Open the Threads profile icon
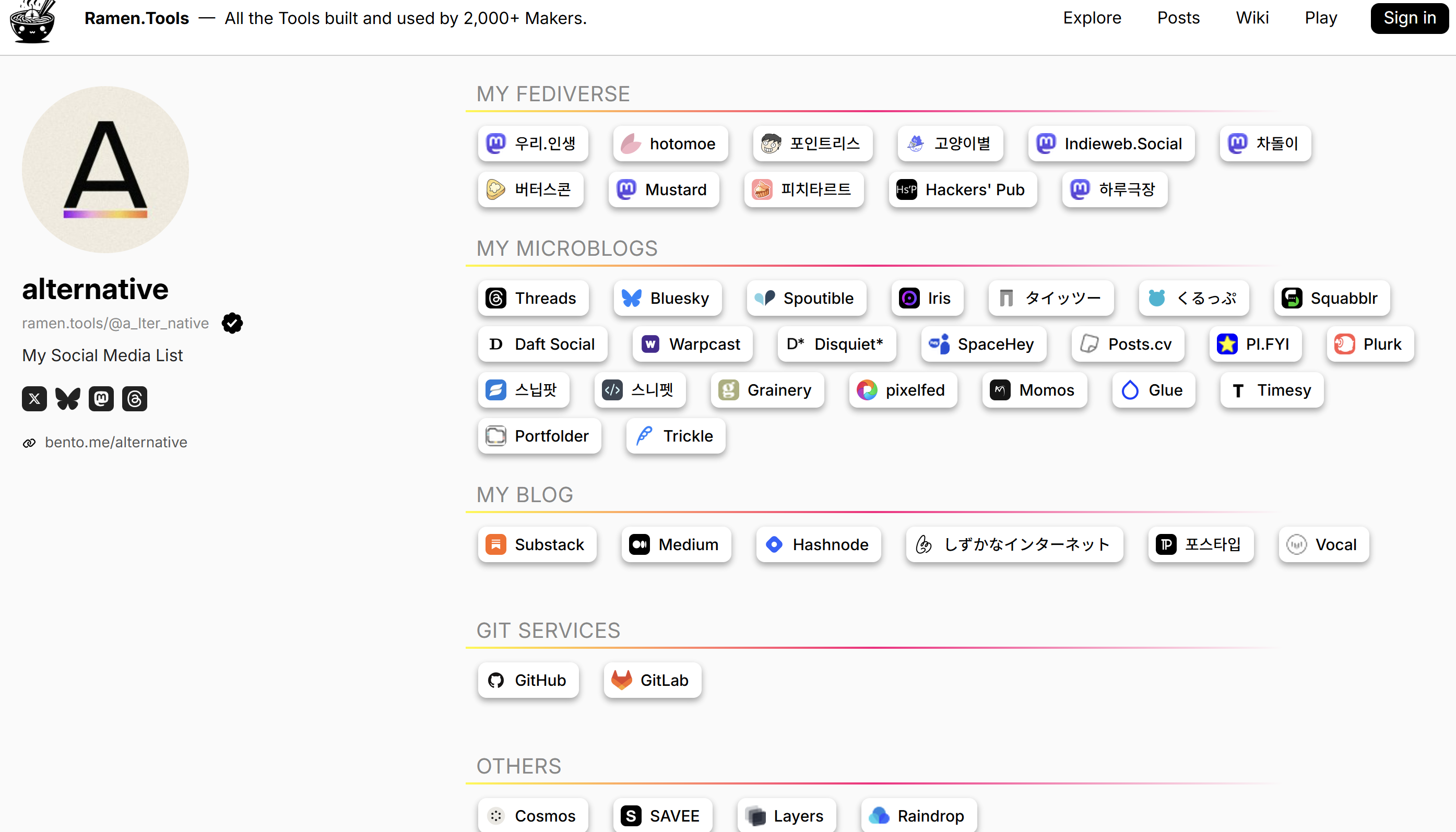 pos(134,398)
